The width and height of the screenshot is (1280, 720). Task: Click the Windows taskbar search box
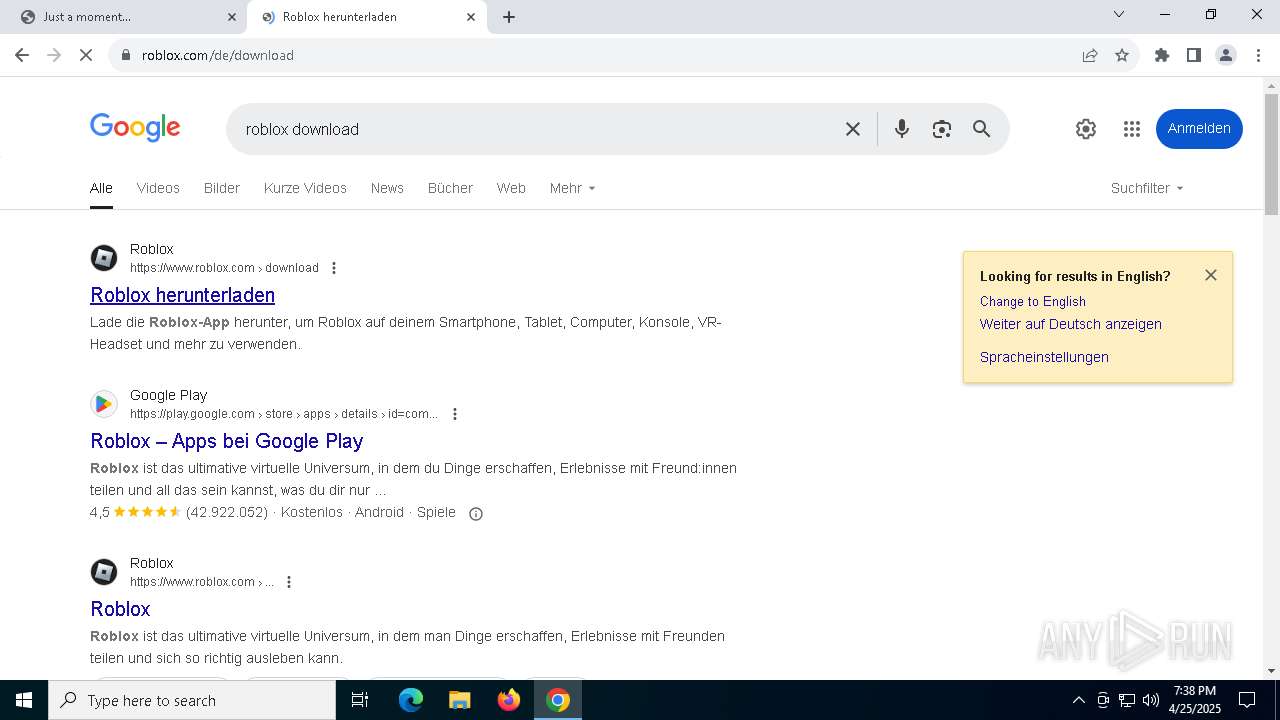pos(192,700)
